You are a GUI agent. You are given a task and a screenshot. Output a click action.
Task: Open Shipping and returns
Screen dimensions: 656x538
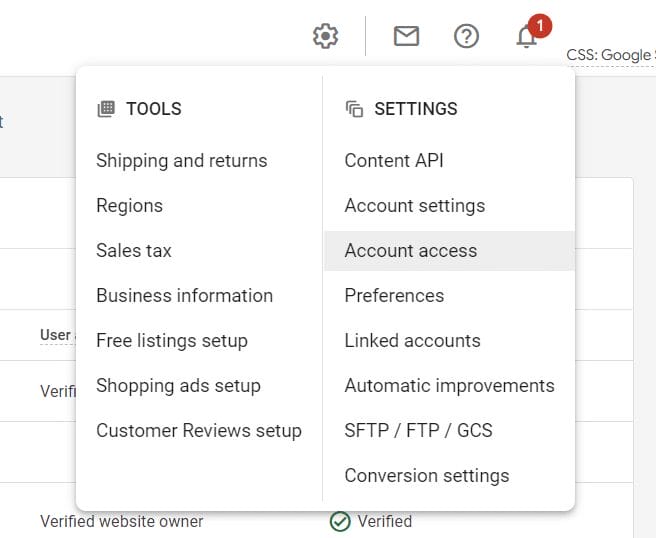[181, 161]
